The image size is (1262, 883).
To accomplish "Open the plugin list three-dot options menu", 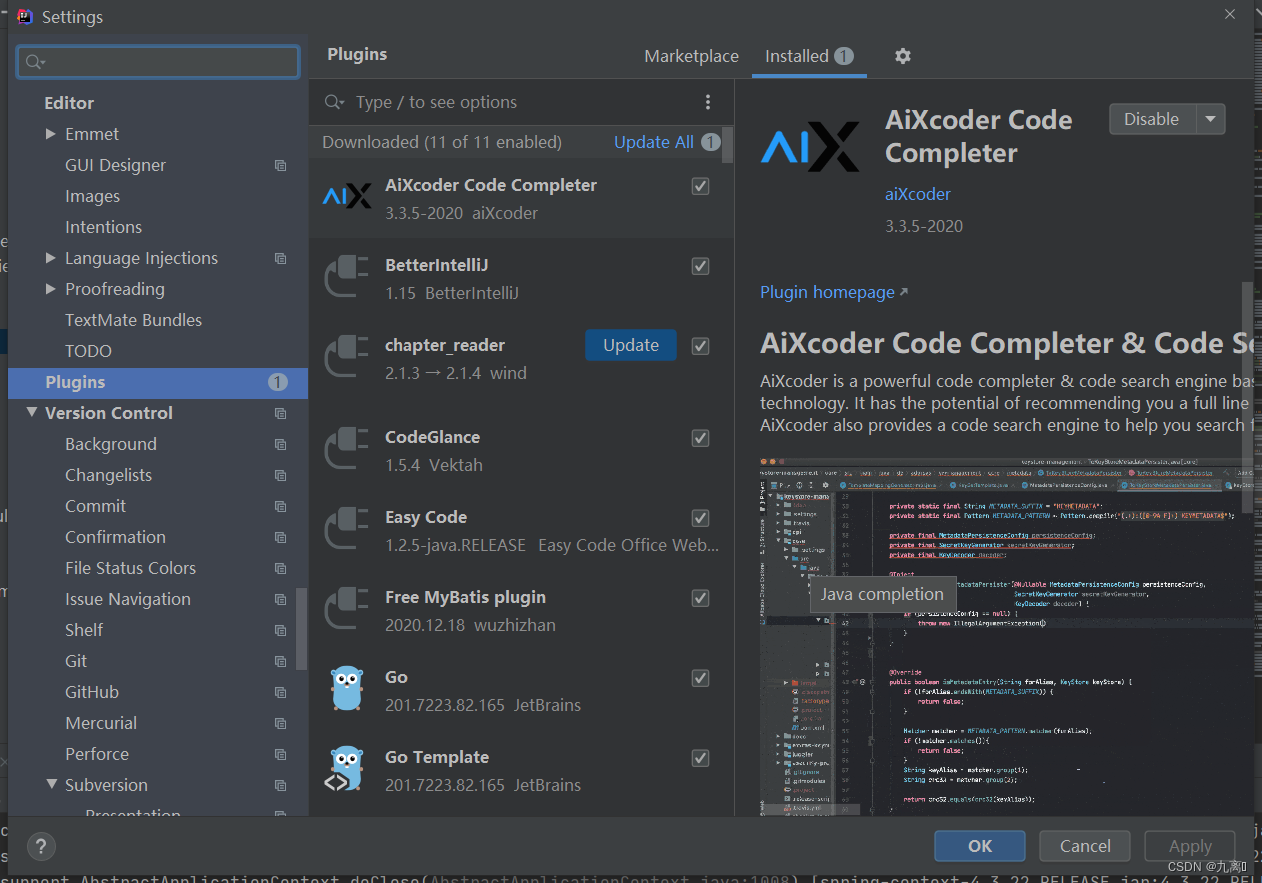I will click(x=708, y=102).
